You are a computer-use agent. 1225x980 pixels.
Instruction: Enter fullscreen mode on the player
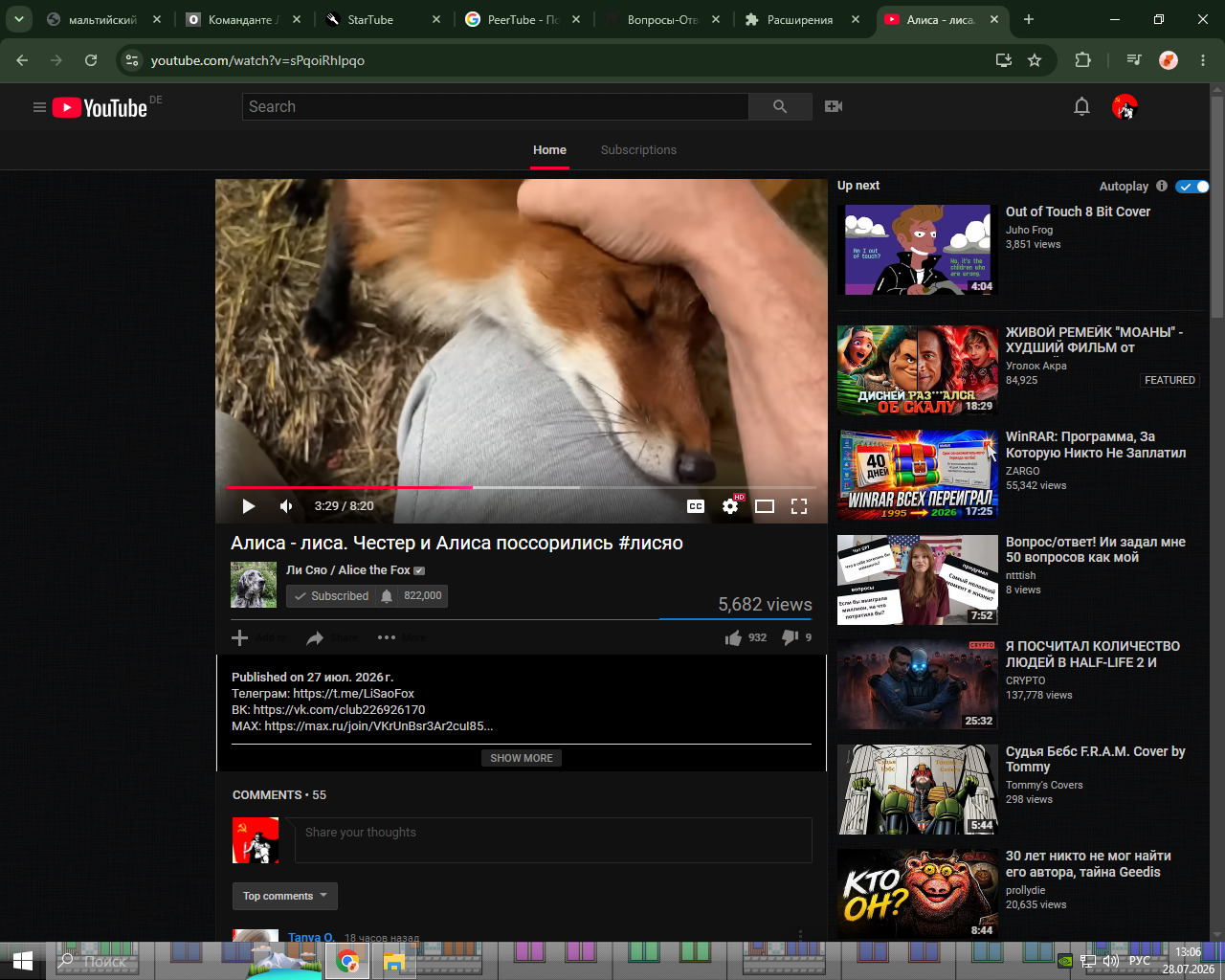point(799,506)
